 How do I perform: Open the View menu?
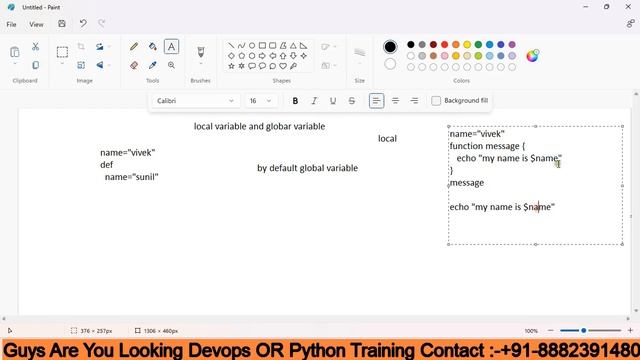36,24
